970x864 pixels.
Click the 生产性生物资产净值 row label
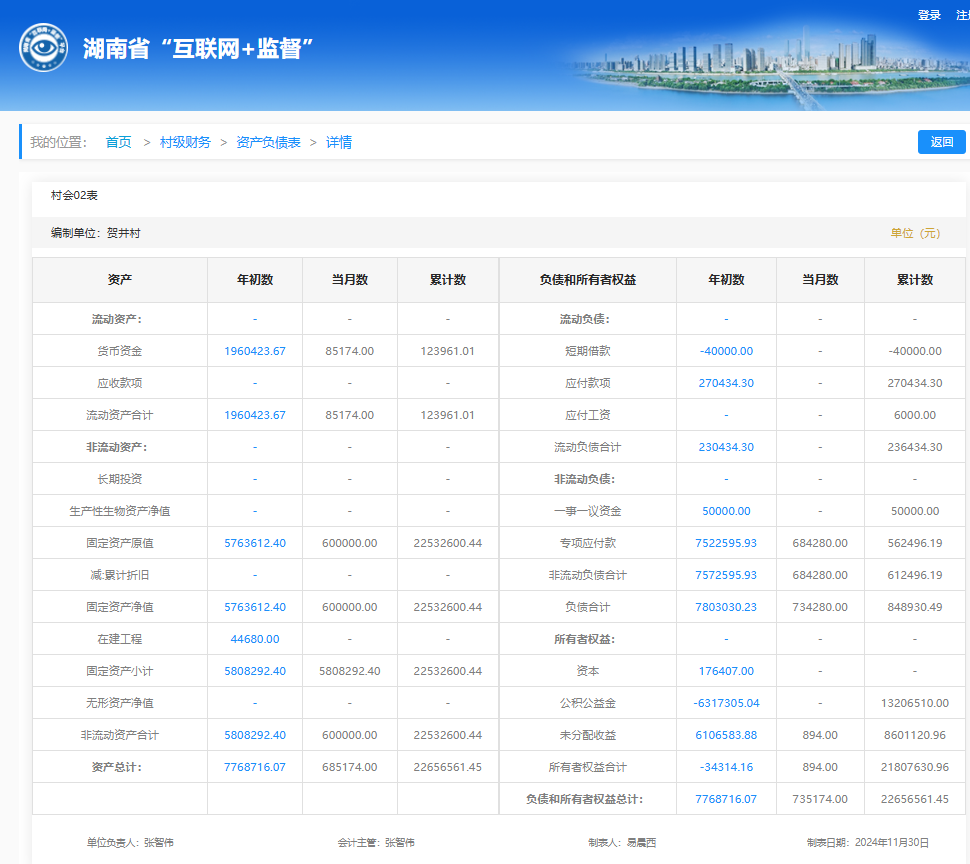[120, 511]
